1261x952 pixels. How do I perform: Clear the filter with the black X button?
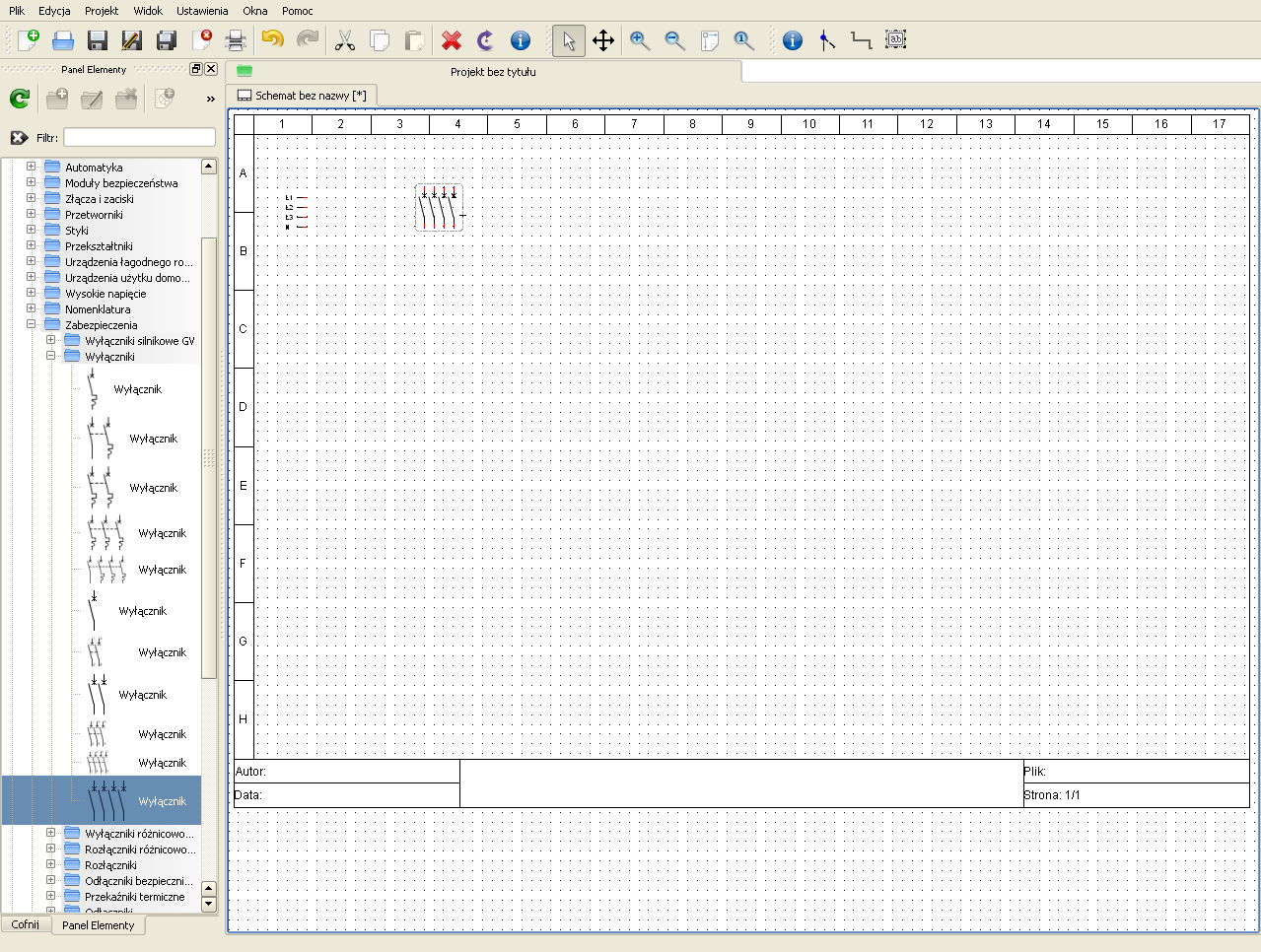(x=19, y=137)
